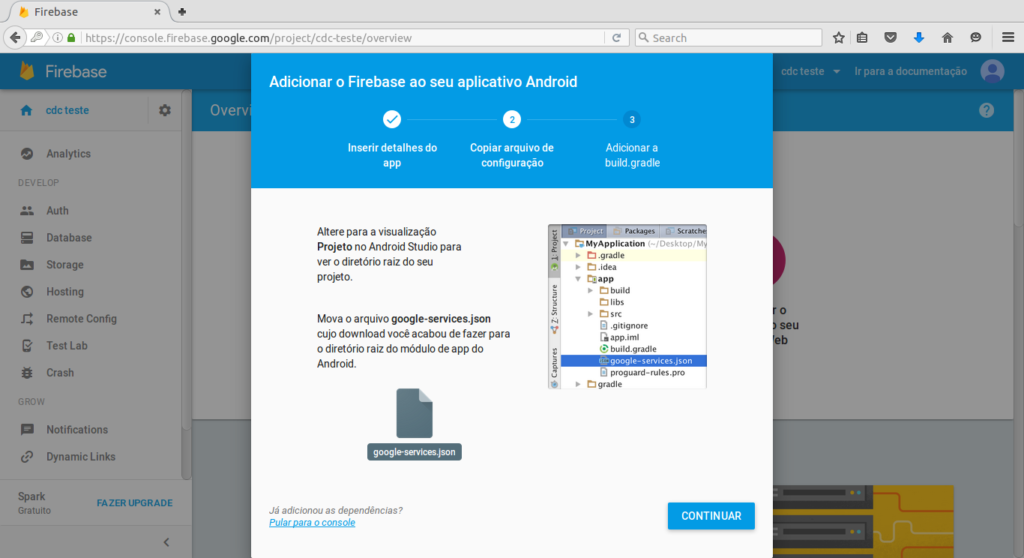Viewport: 1024px width, 558px height.
Task: Click the Test Lab sidebar icon
Action: tap(27, 346)
